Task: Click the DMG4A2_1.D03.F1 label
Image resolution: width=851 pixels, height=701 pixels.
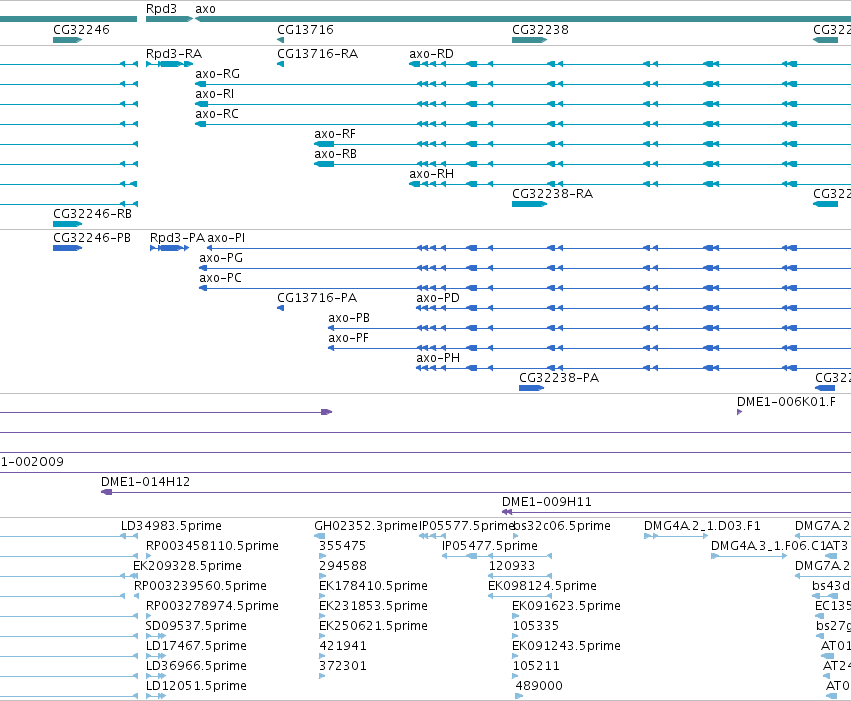Action: [702, 526]
